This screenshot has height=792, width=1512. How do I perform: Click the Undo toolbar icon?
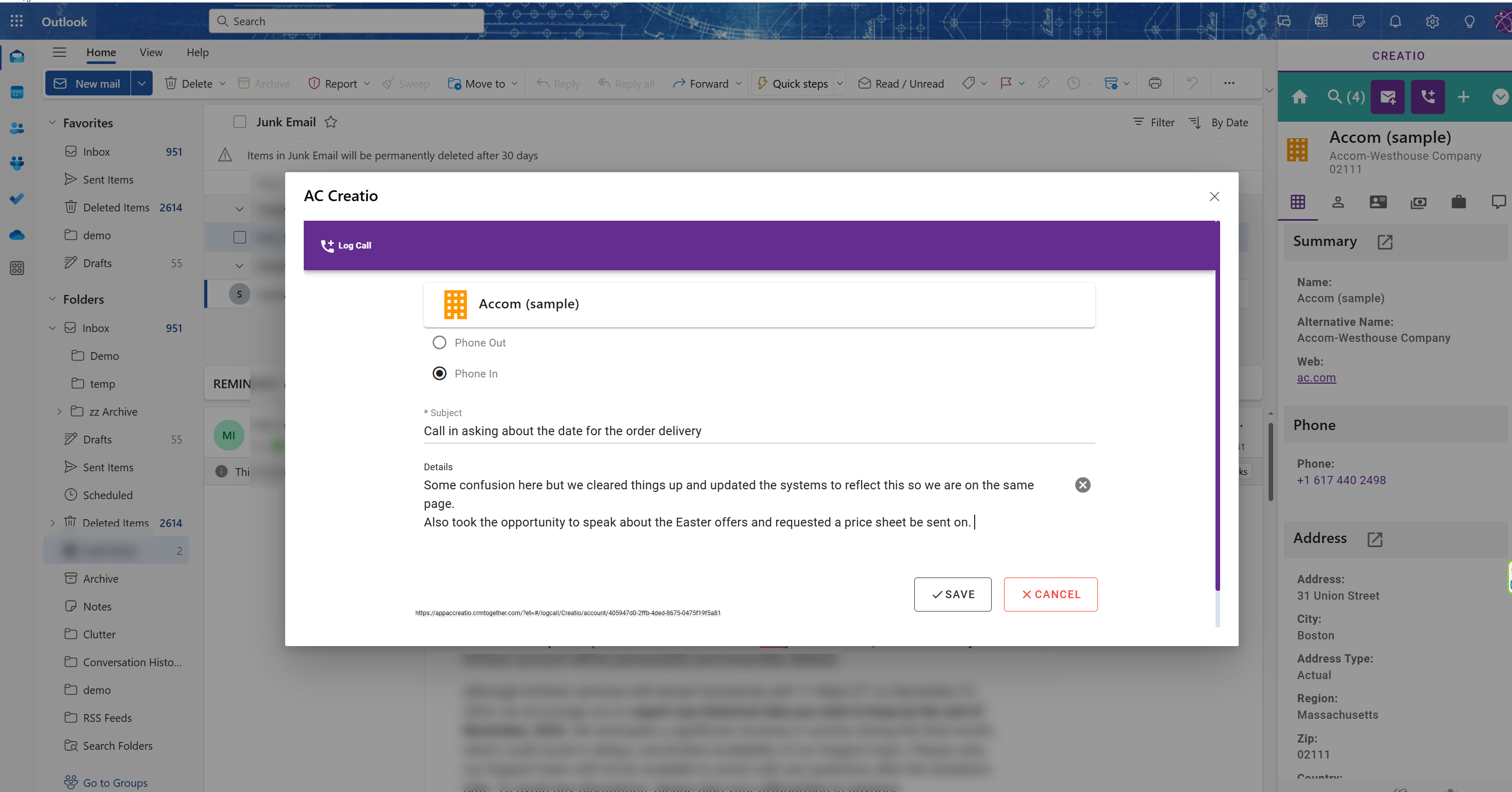tap(1192, 84)
